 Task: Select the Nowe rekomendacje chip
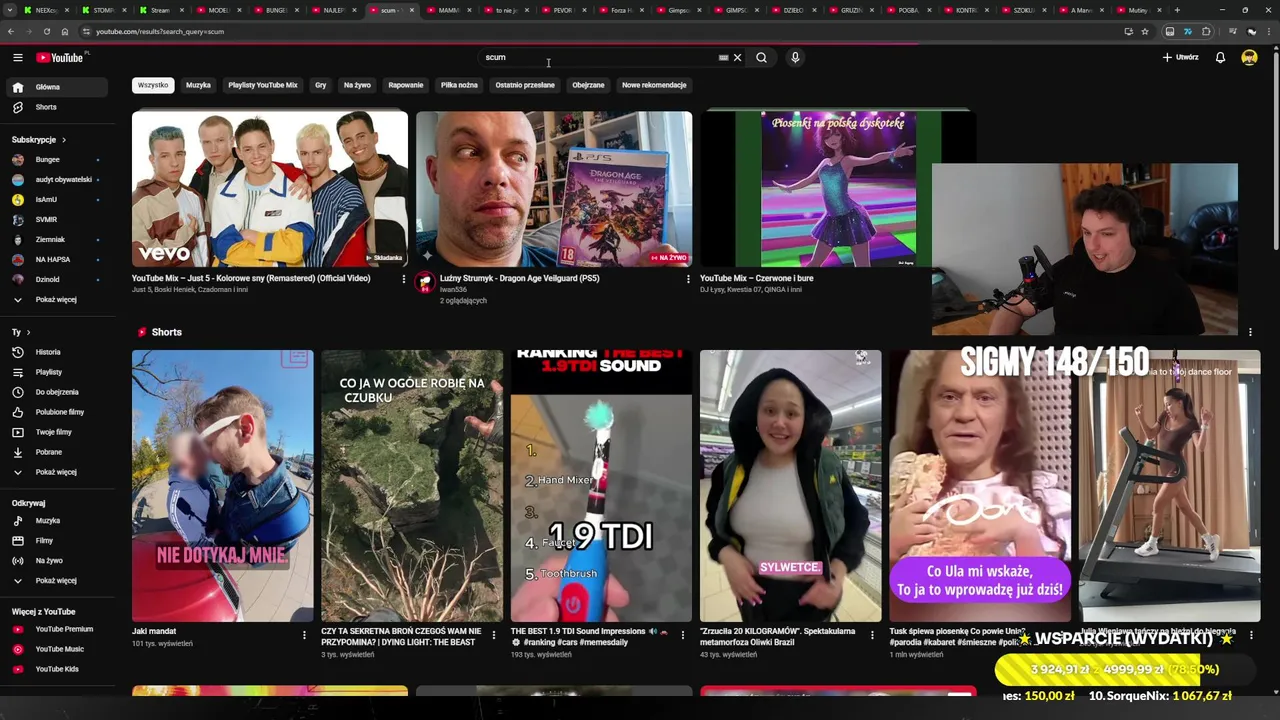pos(654,85)
